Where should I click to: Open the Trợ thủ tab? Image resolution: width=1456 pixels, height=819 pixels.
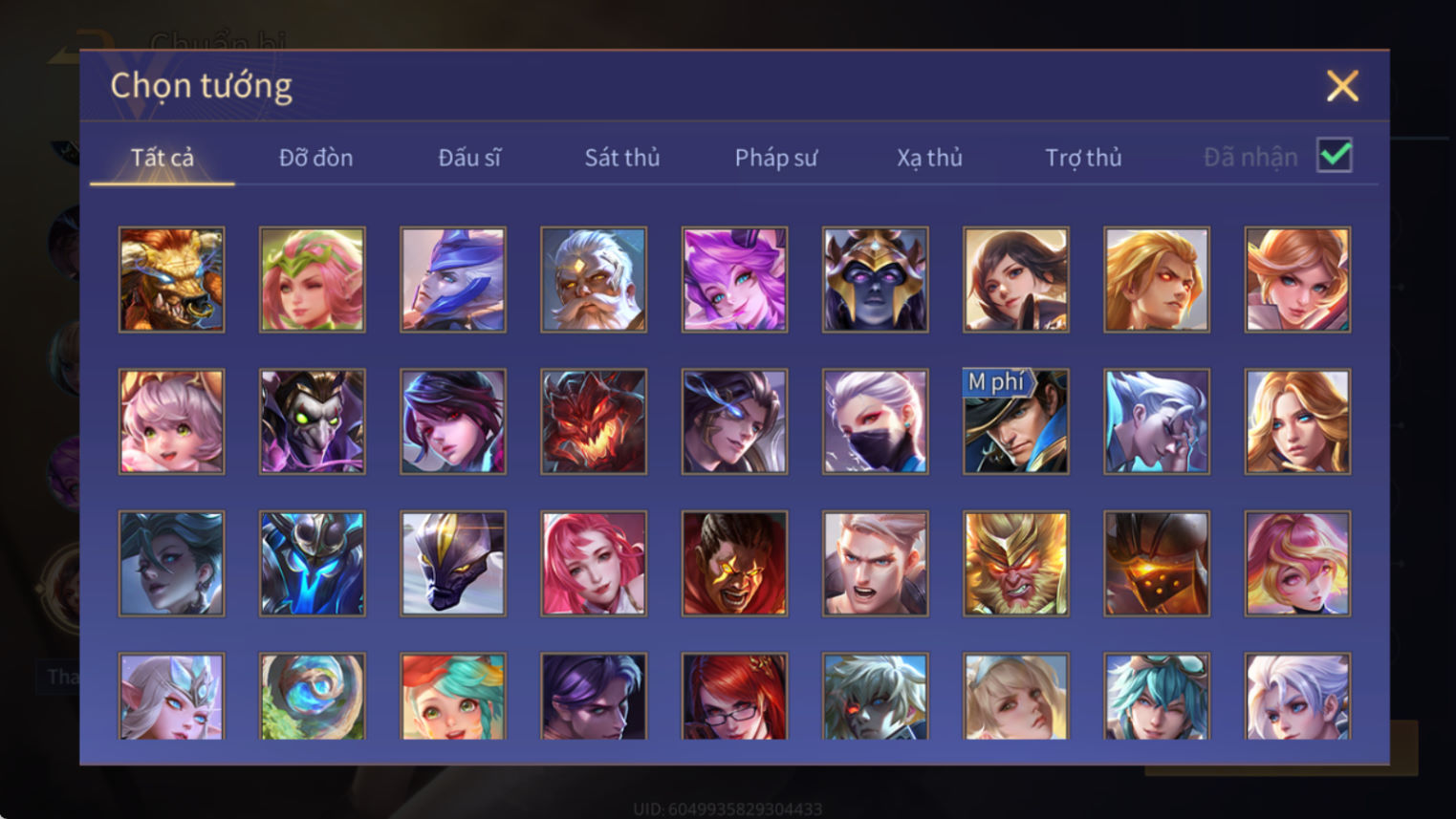pyautogui.click(x=1083, y=158)
